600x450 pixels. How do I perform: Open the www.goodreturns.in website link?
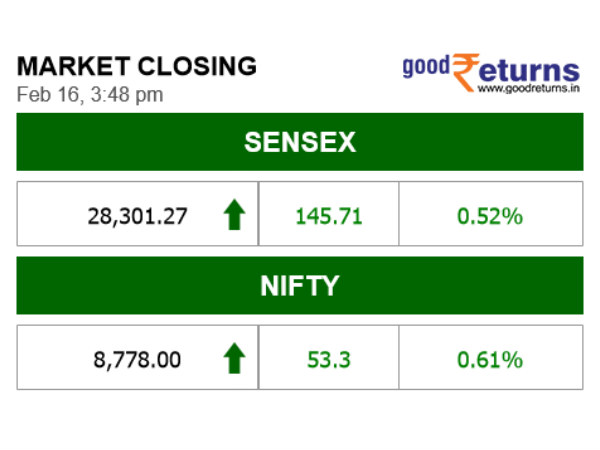coord(528,90)
